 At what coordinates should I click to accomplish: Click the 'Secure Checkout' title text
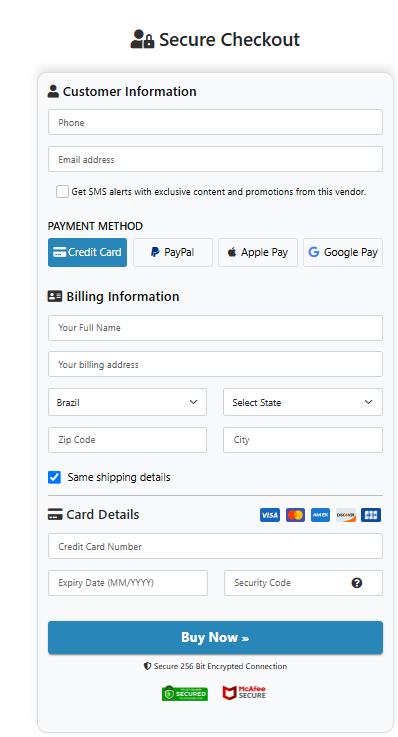pyautogui.click(x=229, y=39)
